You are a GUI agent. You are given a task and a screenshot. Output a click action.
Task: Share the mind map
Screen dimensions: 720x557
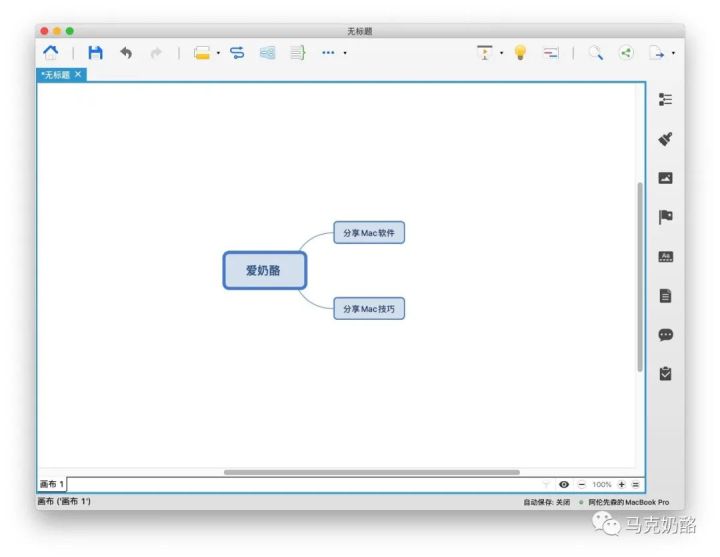pyautogui.click(x=626, y=53)
